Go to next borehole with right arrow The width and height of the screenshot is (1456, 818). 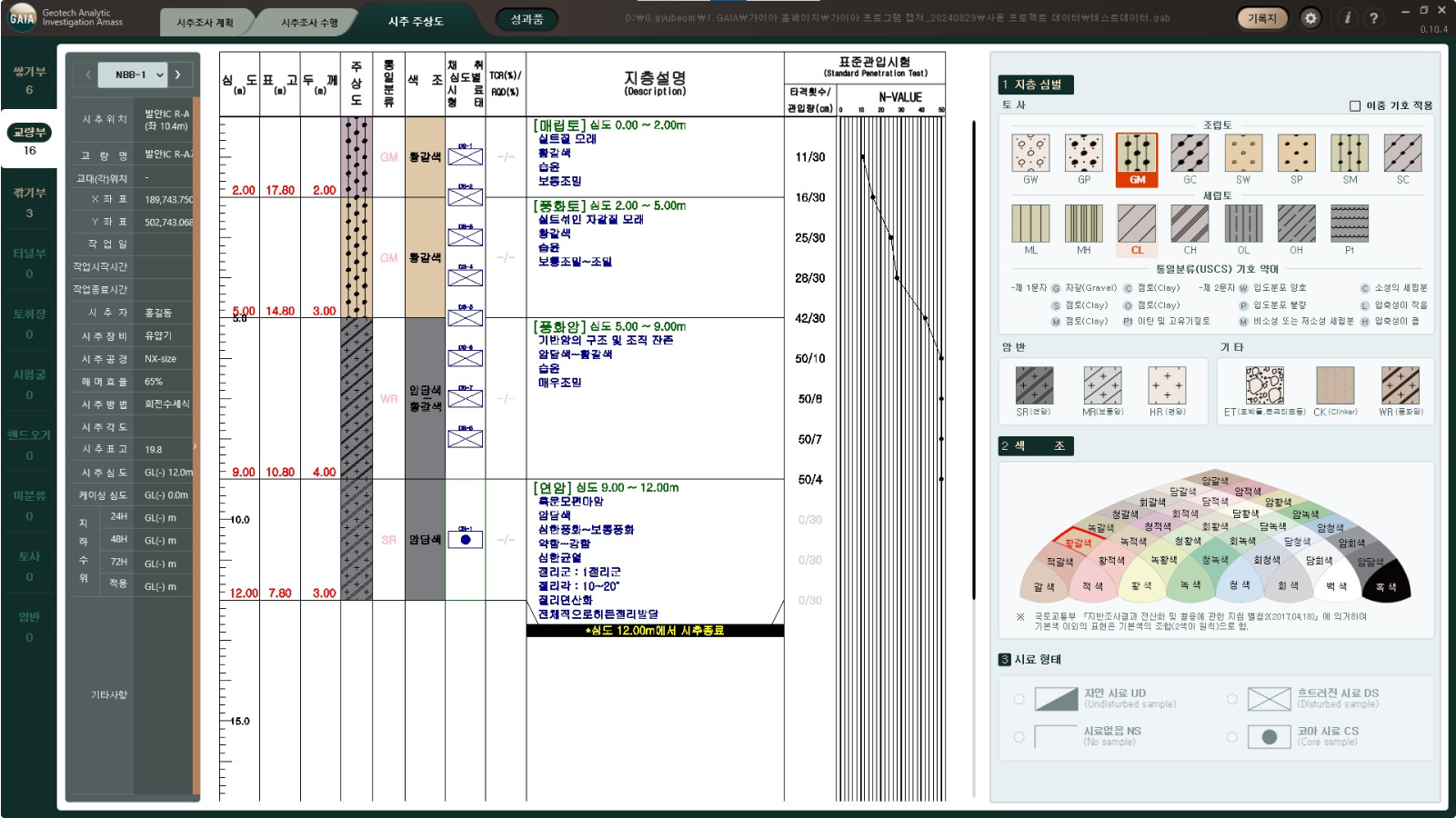pos(178,75)
